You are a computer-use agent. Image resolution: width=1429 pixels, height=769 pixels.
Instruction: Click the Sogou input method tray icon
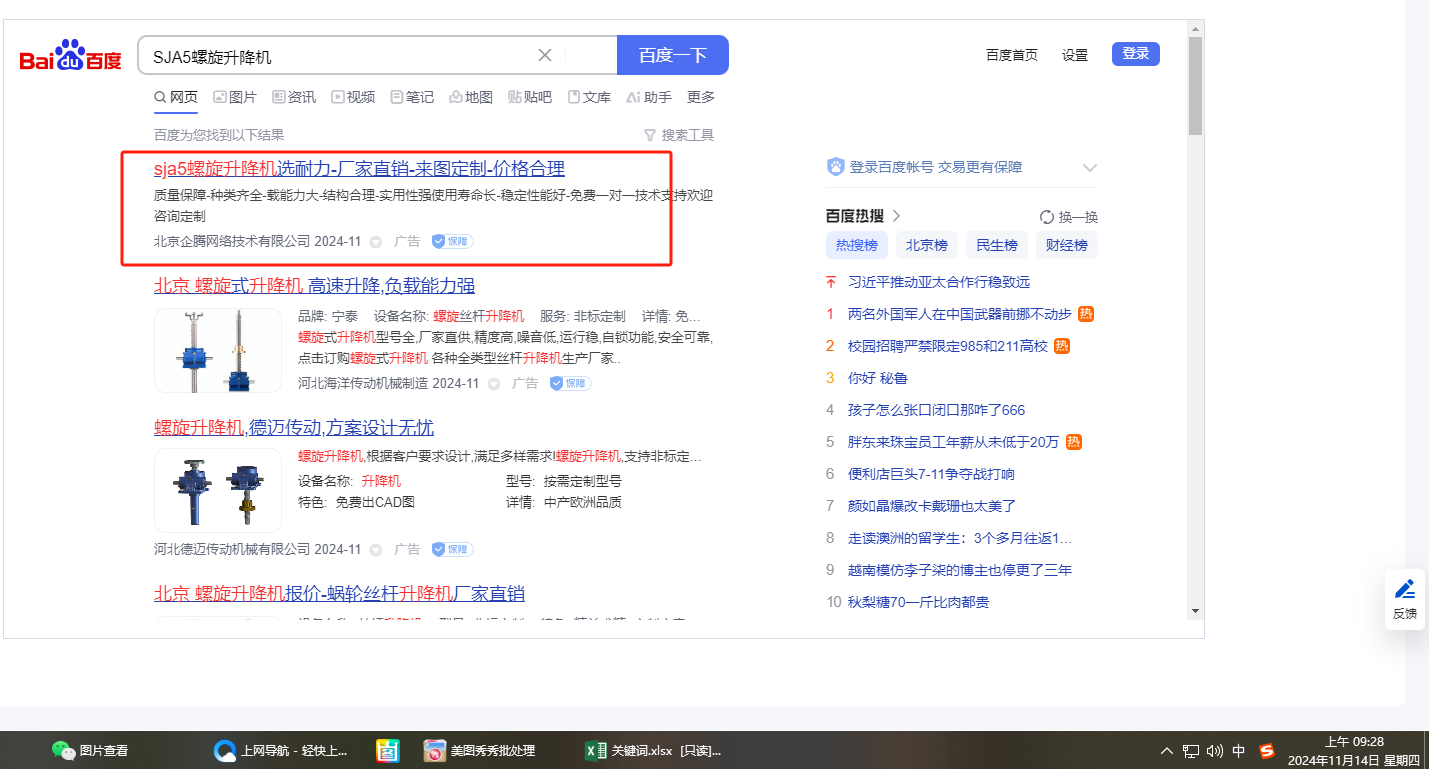pyautogui.click(x=1267, y=750)
